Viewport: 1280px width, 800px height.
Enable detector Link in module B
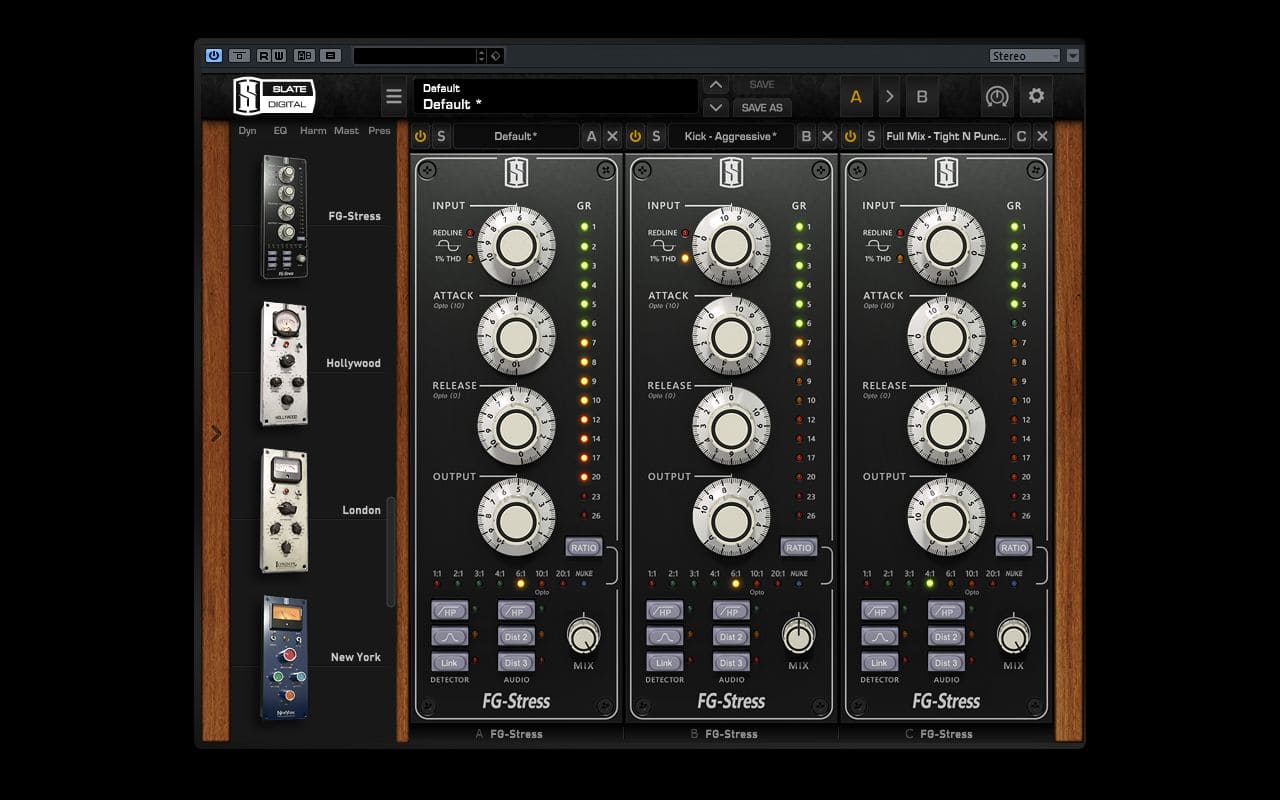point(664,662)
